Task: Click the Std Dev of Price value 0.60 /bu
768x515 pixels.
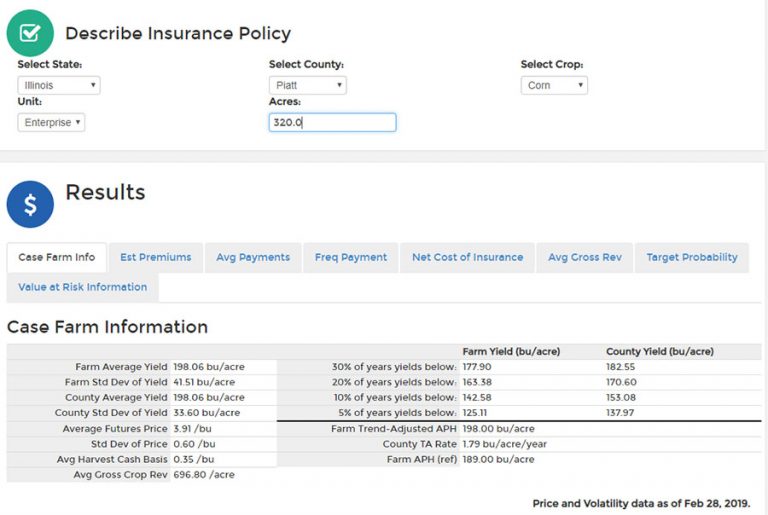Action: pyautogui.click(x=194, y=444)
